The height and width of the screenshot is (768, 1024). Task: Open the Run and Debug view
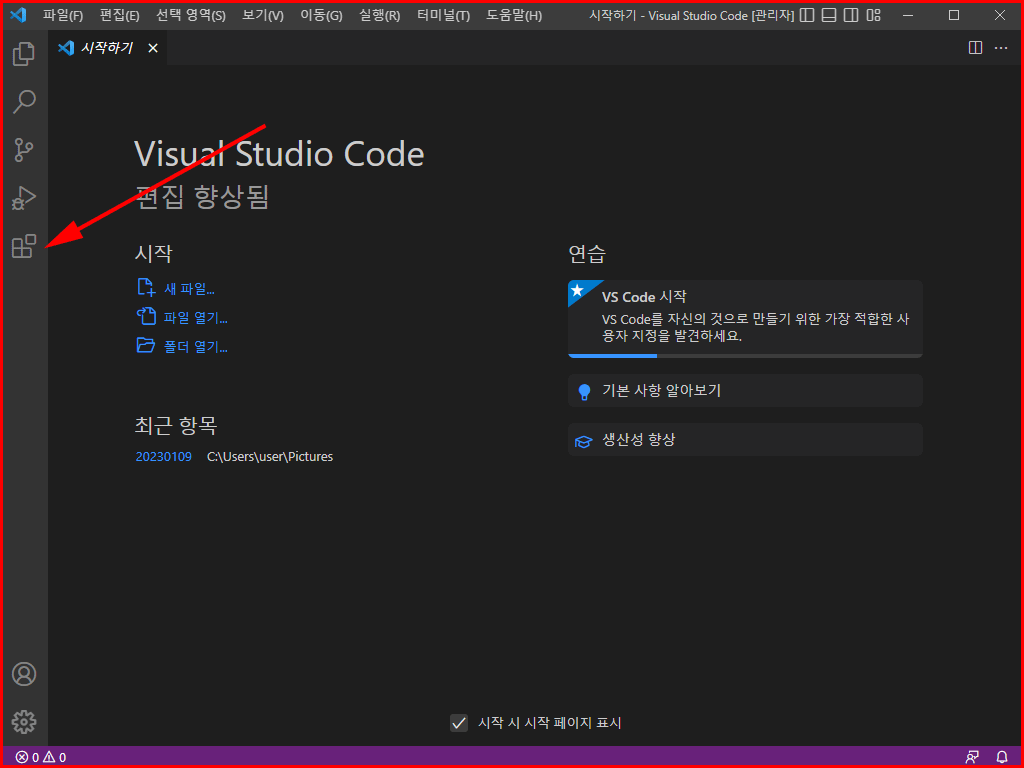[24, 198]
